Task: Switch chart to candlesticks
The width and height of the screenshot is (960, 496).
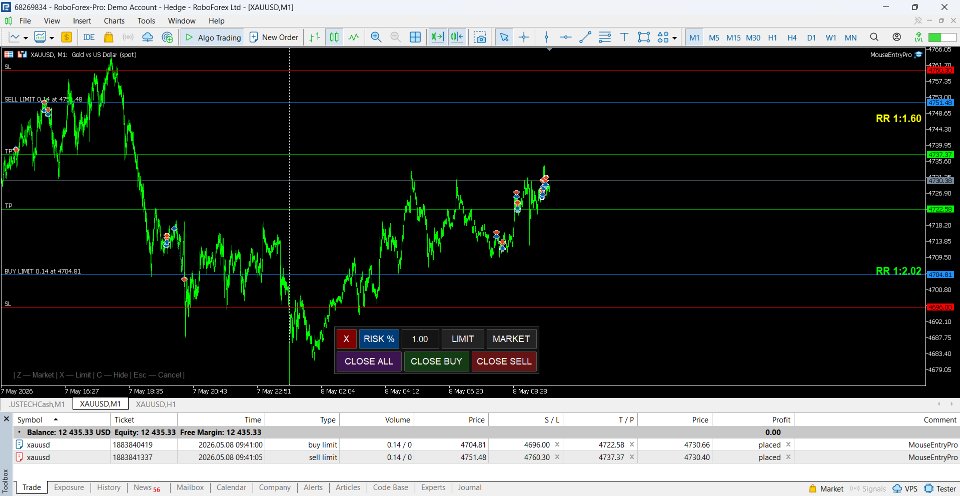Action: tap(334, 37)
